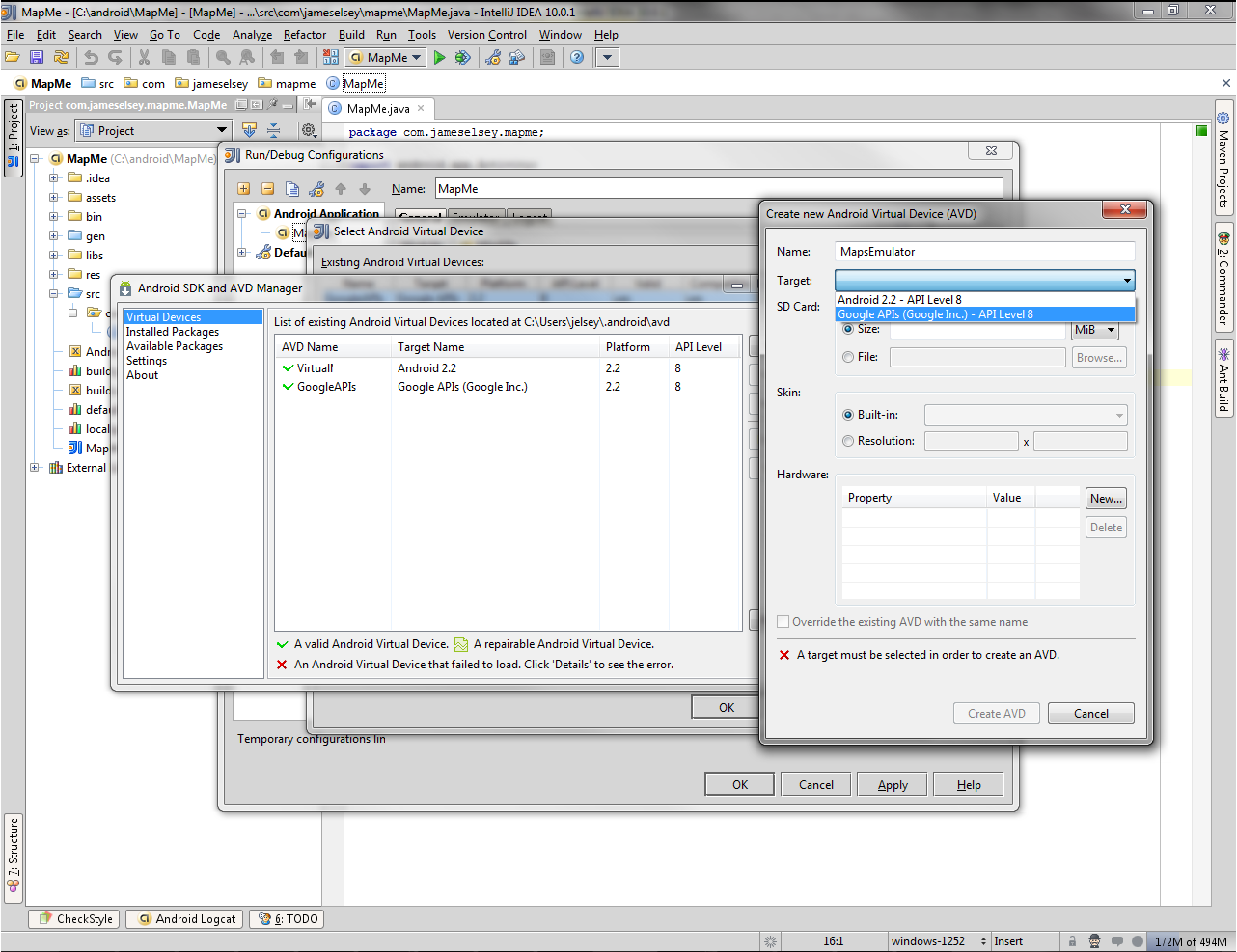1237x952 pixels.
Task: Select the SD Card Size radio button
Action: tap(848, 329)
